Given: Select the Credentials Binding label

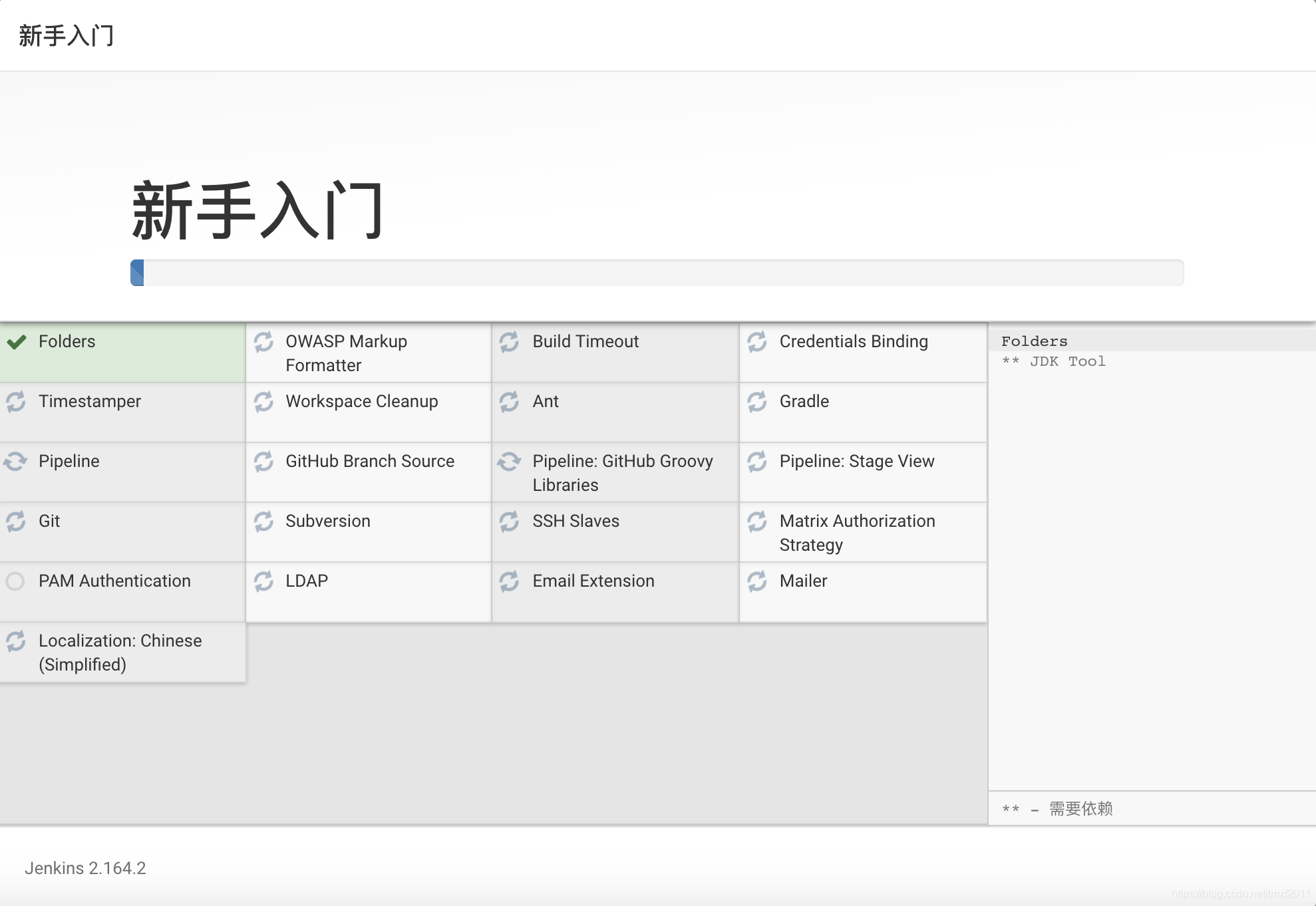Looking at the screenshot, I should pos(854,341).
